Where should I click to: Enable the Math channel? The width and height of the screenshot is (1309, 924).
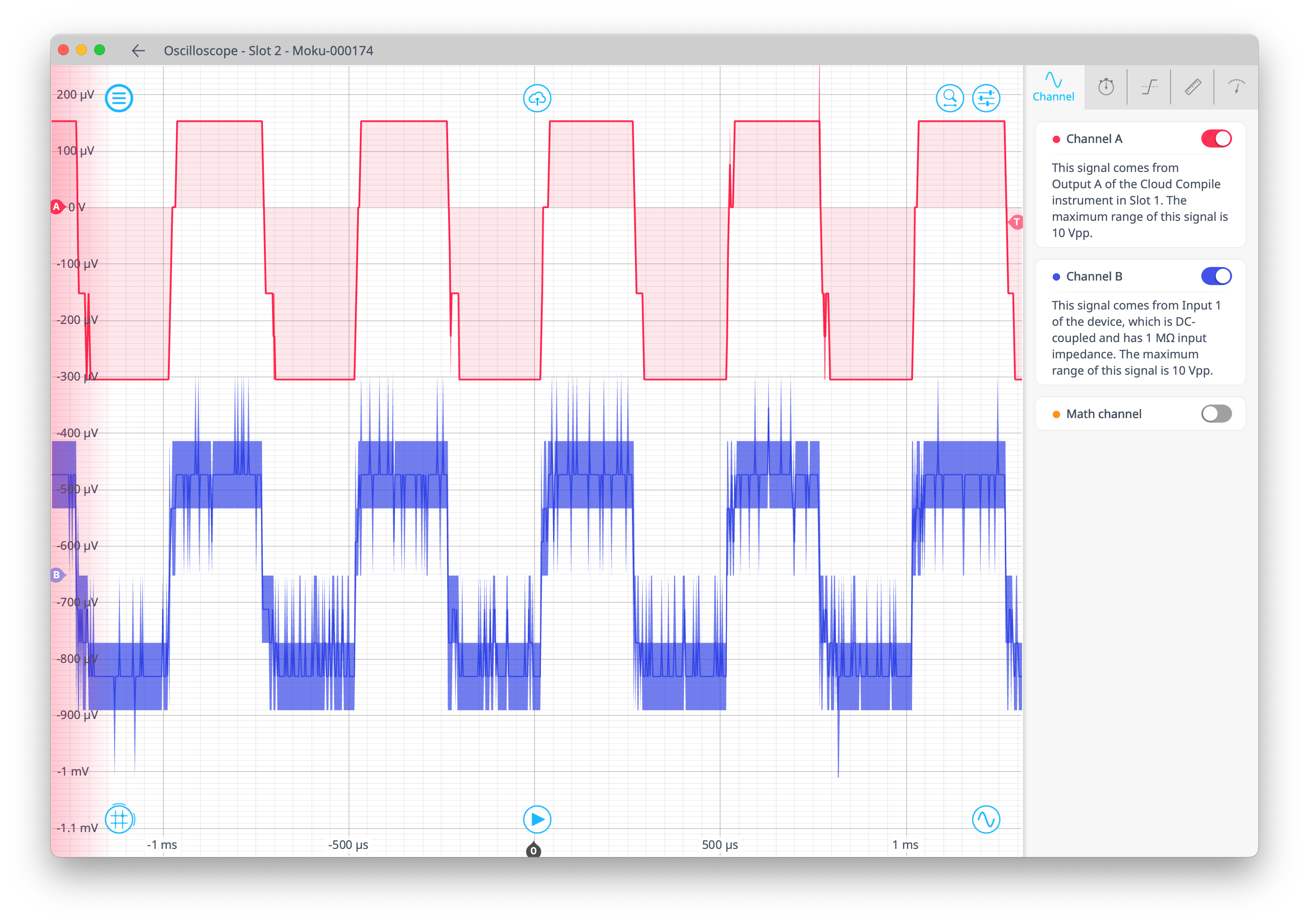(1215, 414)
